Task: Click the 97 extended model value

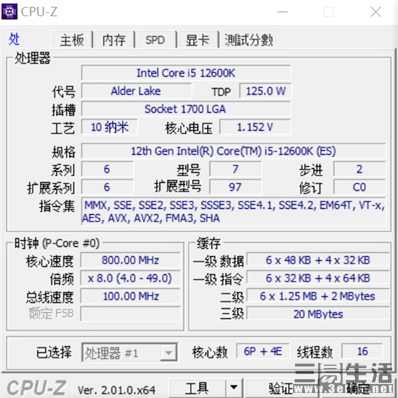Action: (235, 187)
